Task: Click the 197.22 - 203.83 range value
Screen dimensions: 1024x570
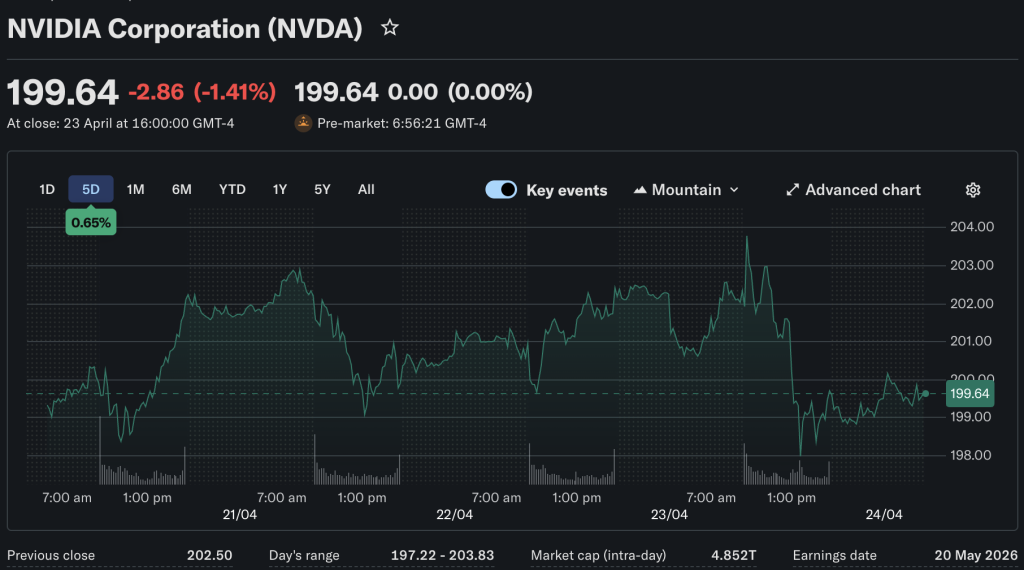Action: tap(442, 555)
